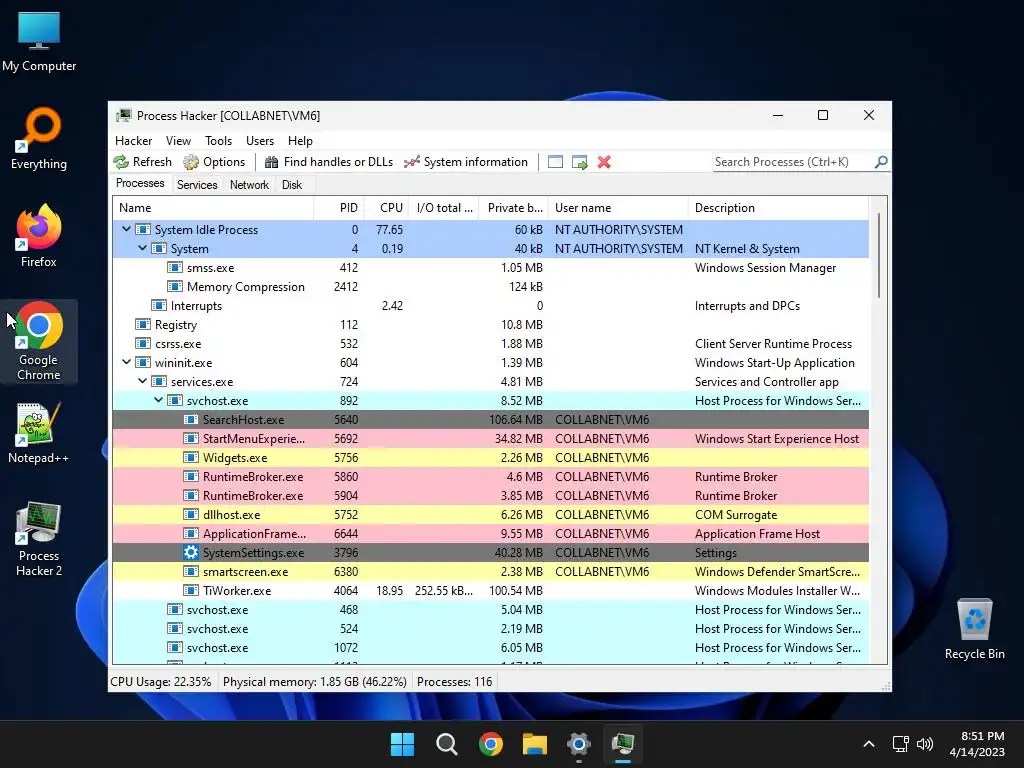
Task: Select the StartMenuExperienceHost process row
Action: (490, 438)
